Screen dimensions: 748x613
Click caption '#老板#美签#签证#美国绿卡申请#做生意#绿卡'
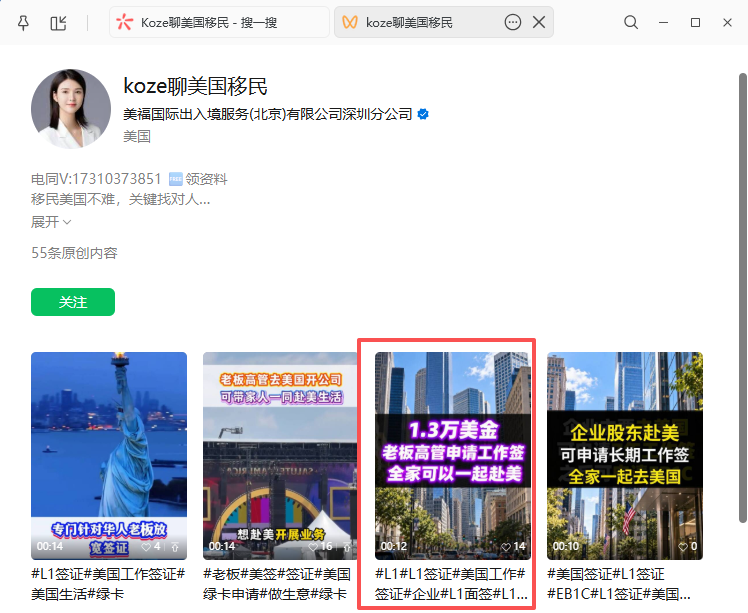point(277,584)
